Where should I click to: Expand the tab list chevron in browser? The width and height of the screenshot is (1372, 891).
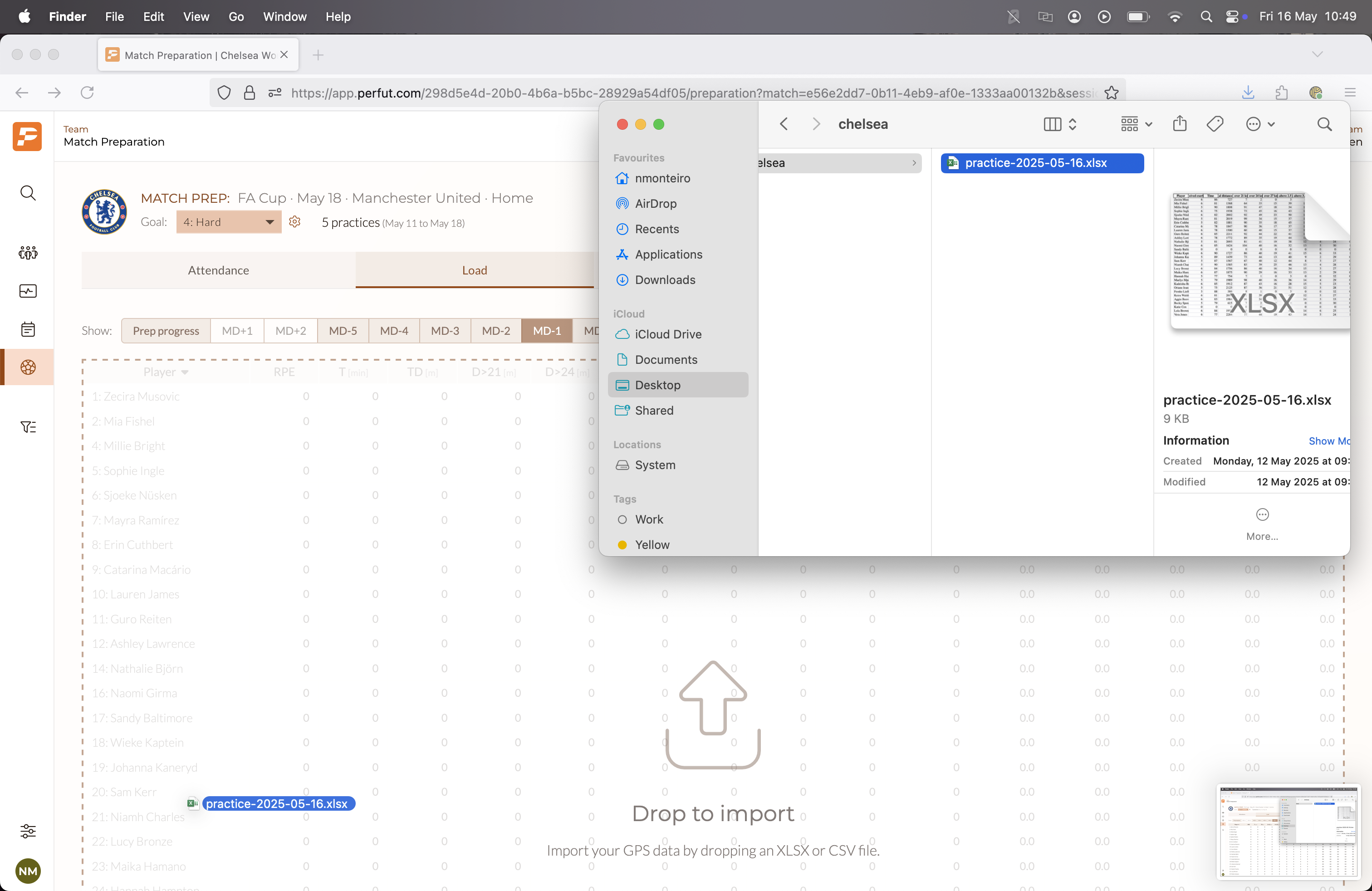pos(1317,54)
